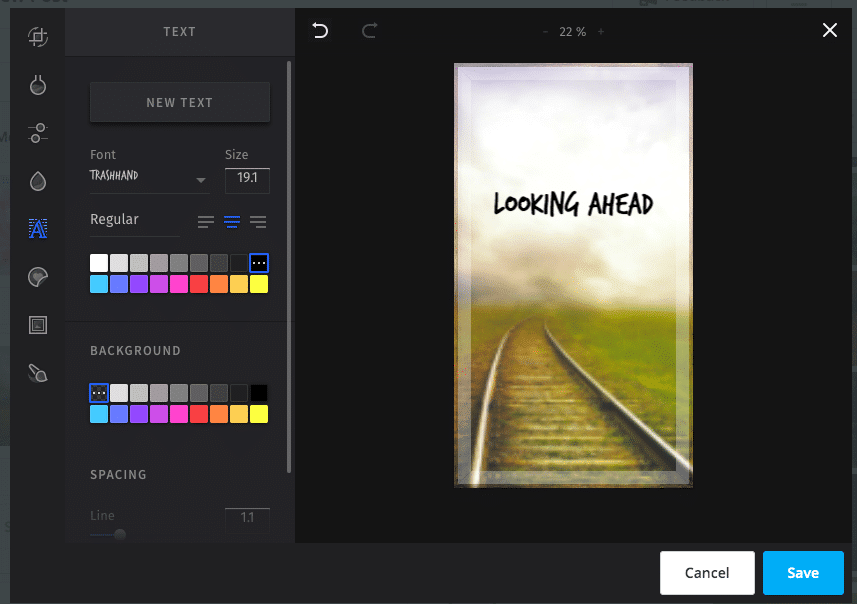
Task: Select the frames tool
Action: point(38,325)
